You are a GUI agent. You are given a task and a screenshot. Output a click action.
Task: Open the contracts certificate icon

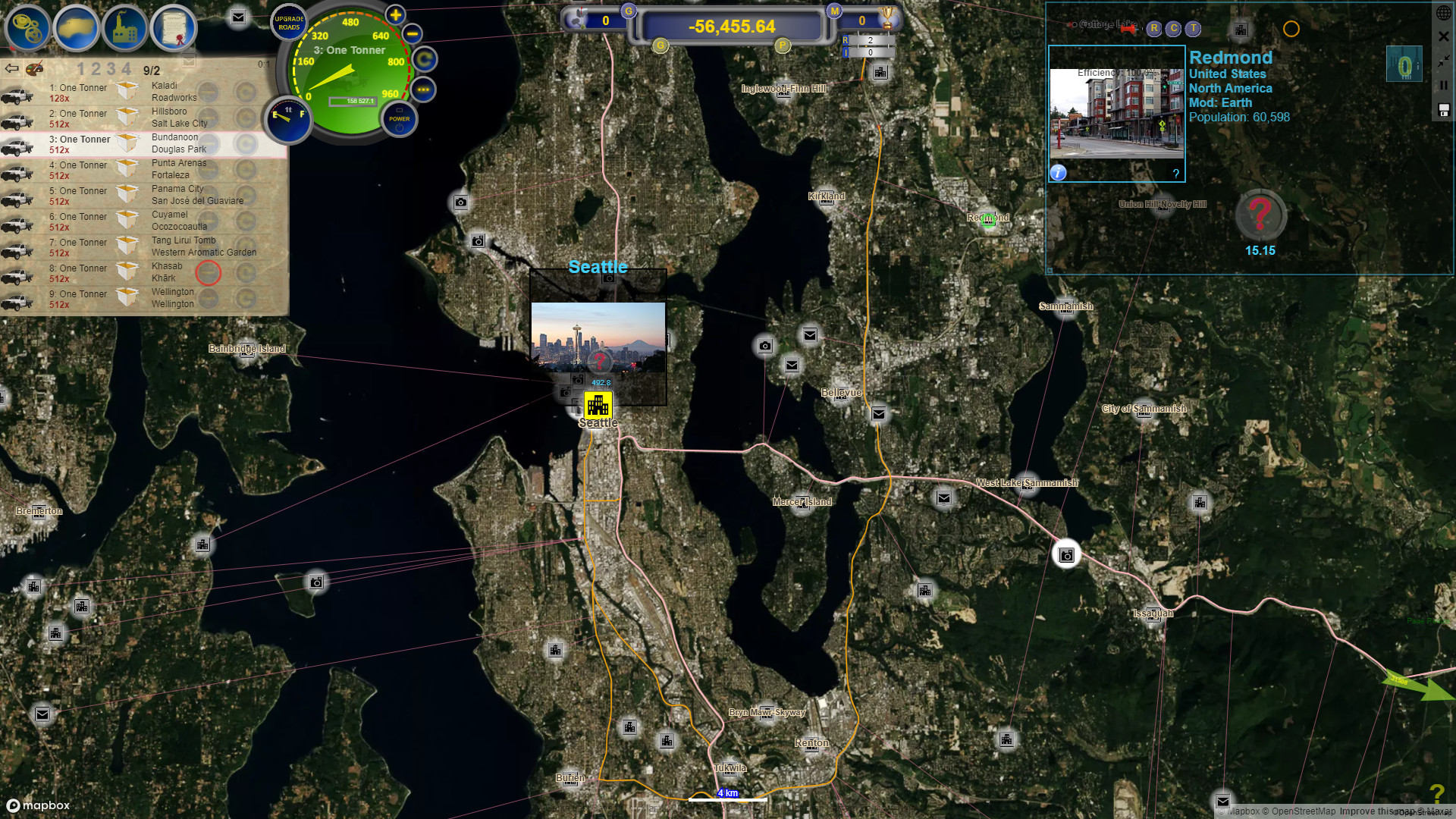tap(174, 28)
